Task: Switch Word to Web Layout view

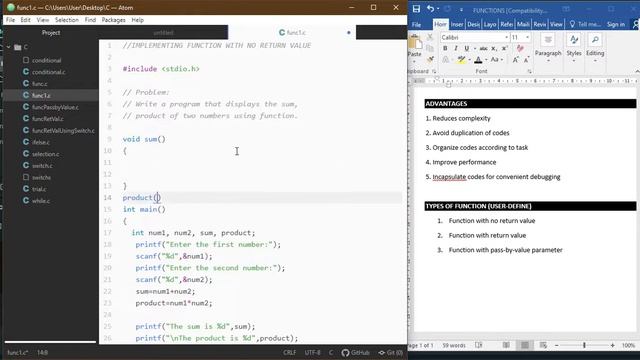Action: (x=543, y=345)
